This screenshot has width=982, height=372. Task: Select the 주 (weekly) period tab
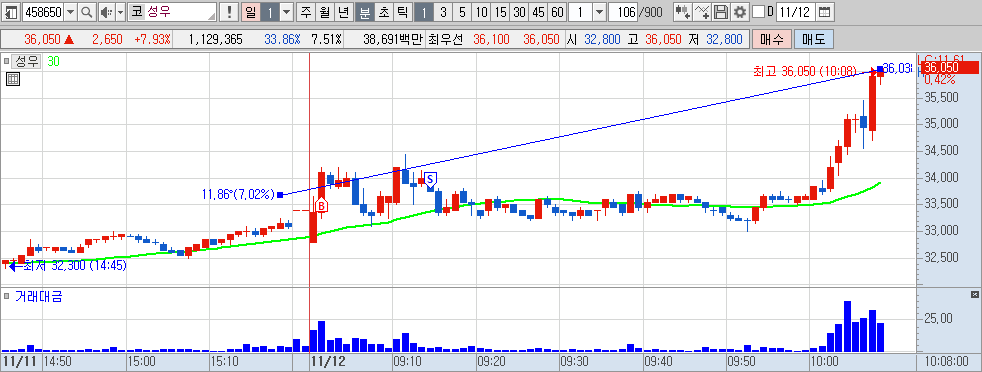pyautogui.click(x=306, y=12)
